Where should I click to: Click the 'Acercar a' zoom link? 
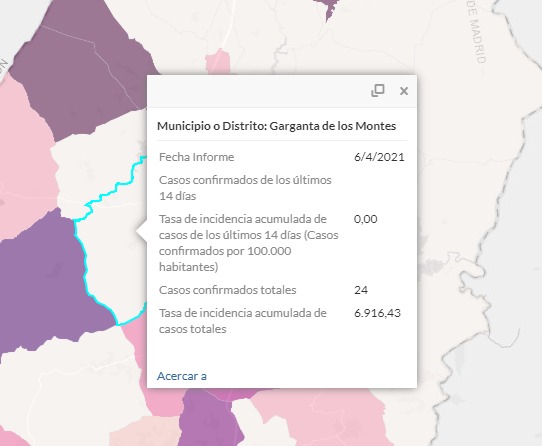click(182, 376)
